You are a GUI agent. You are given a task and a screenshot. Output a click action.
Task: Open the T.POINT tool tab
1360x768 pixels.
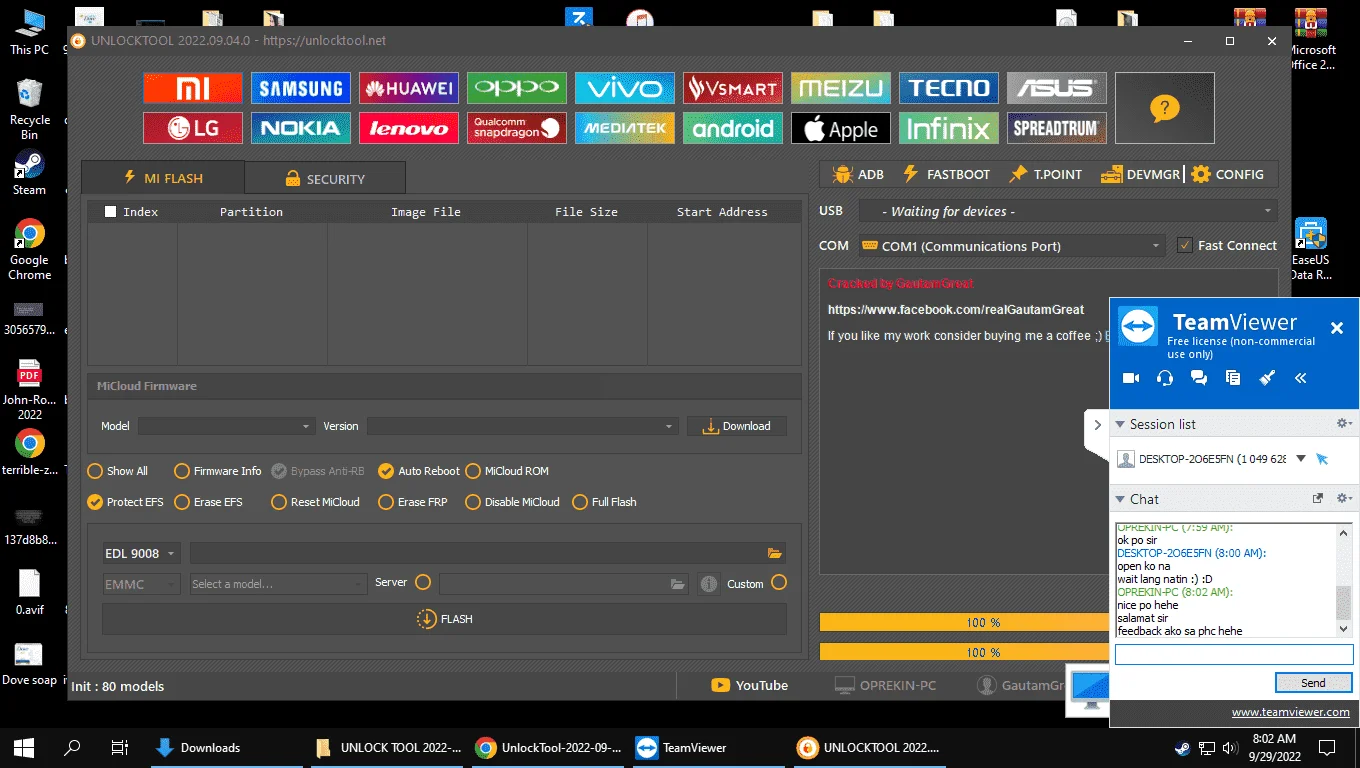coord(1045,174)
